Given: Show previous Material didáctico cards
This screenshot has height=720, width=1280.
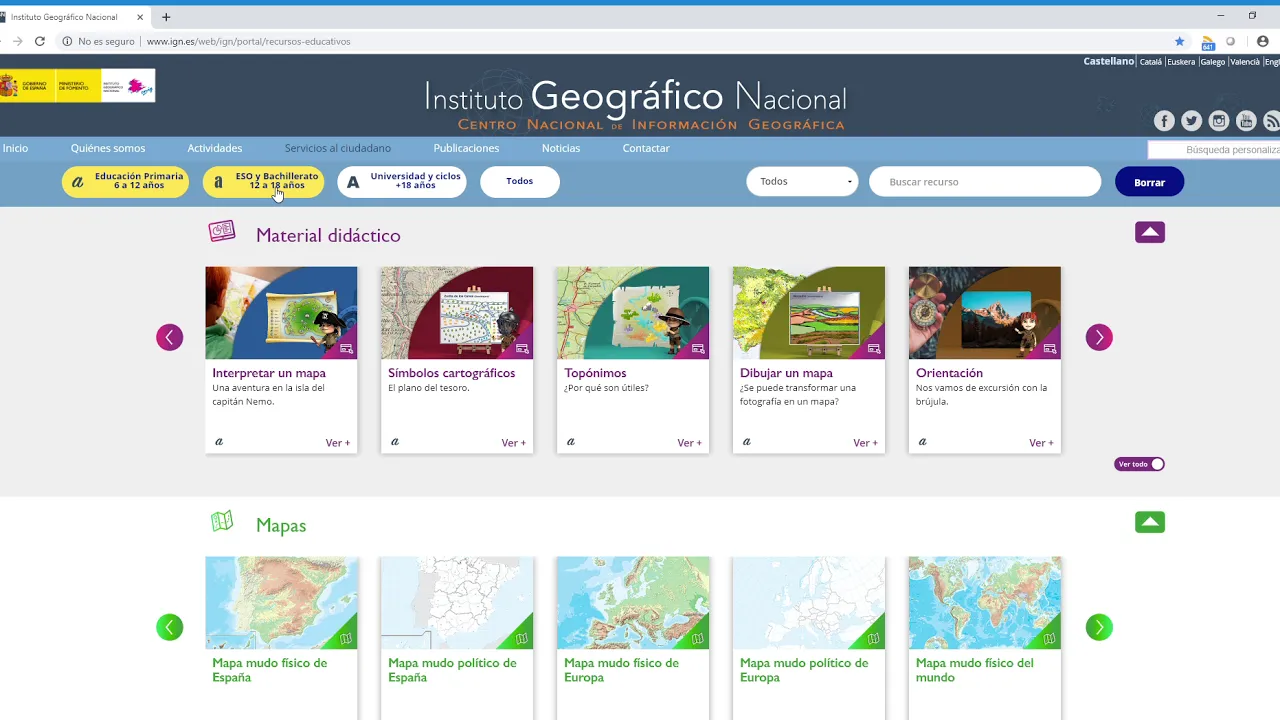Looking at the screenshot, I should [169, 337].
